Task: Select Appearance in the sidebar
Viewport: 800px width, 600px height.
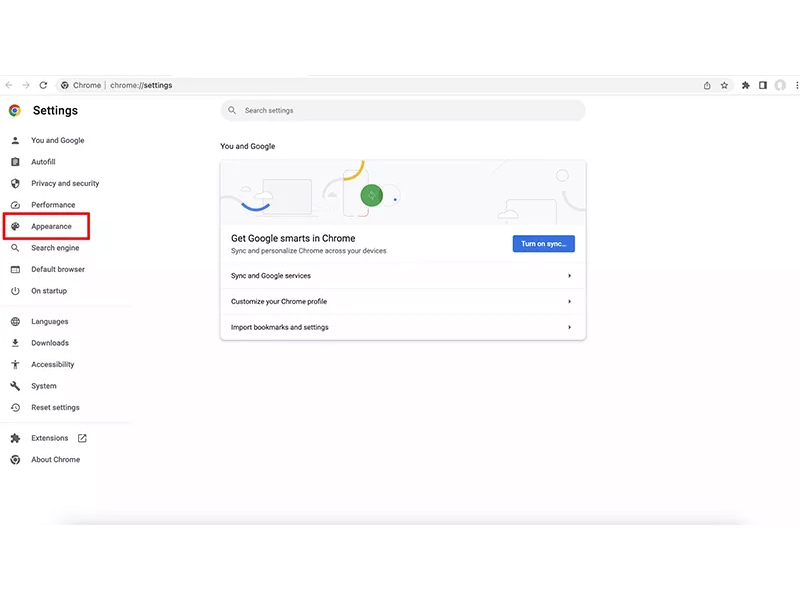Action: pos(52,226)
